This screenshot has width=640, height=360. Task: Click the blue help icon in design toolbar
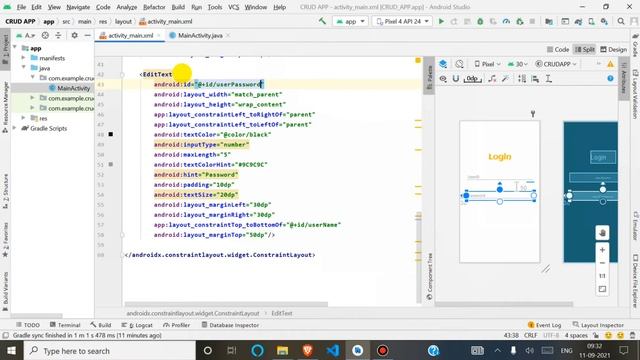610,78
